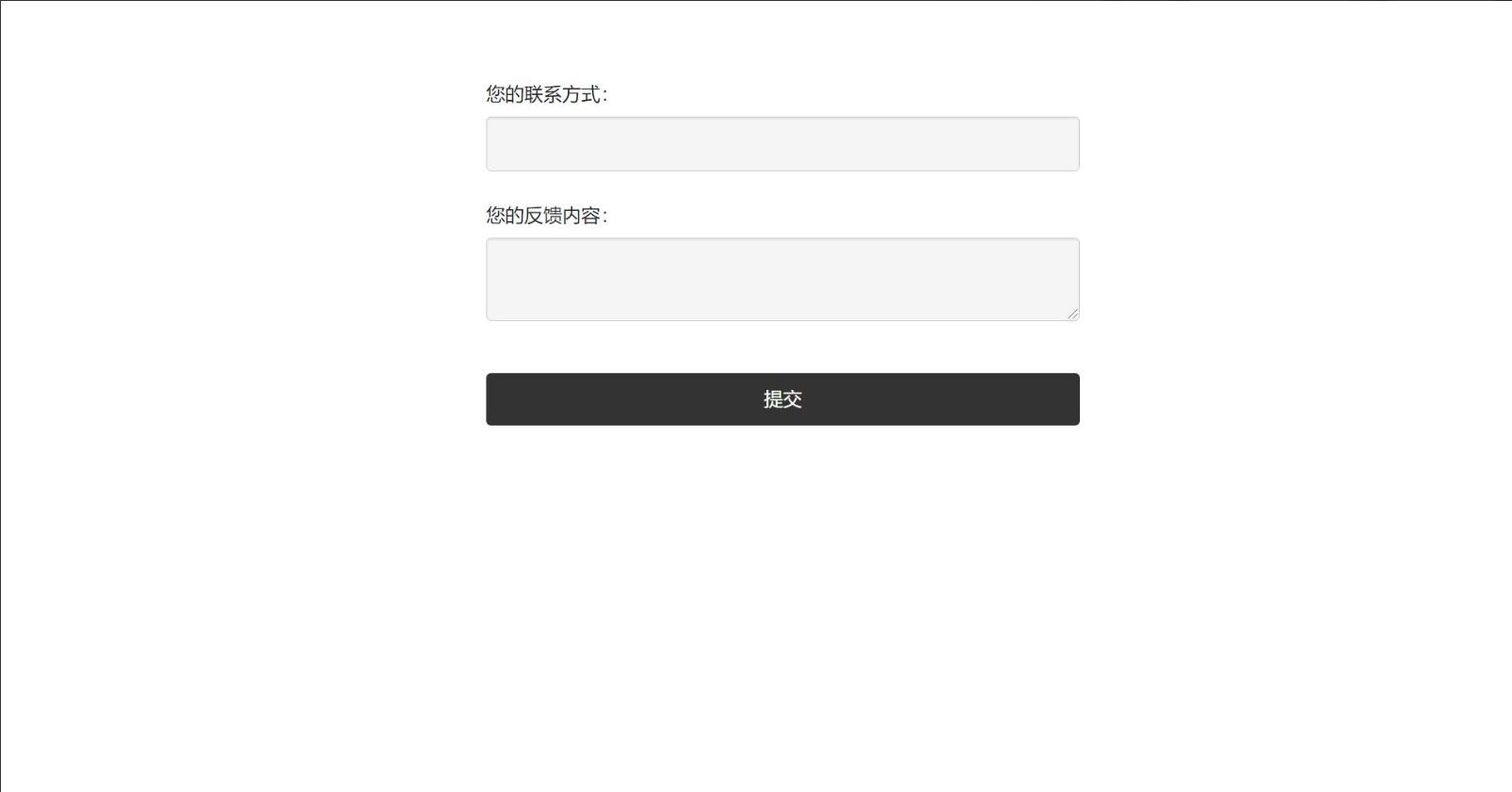Activate the text field under 您的联系方式
The width and height of the screenshot is (1512, 792).
782,144
